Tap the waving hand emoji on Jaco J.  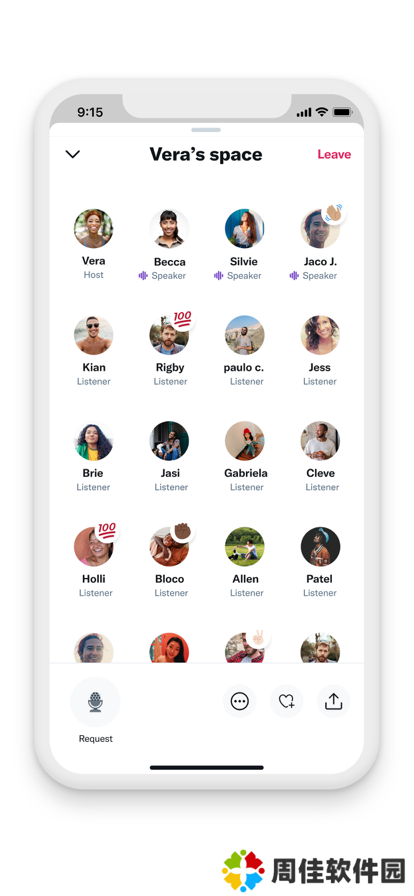[333, 213]
